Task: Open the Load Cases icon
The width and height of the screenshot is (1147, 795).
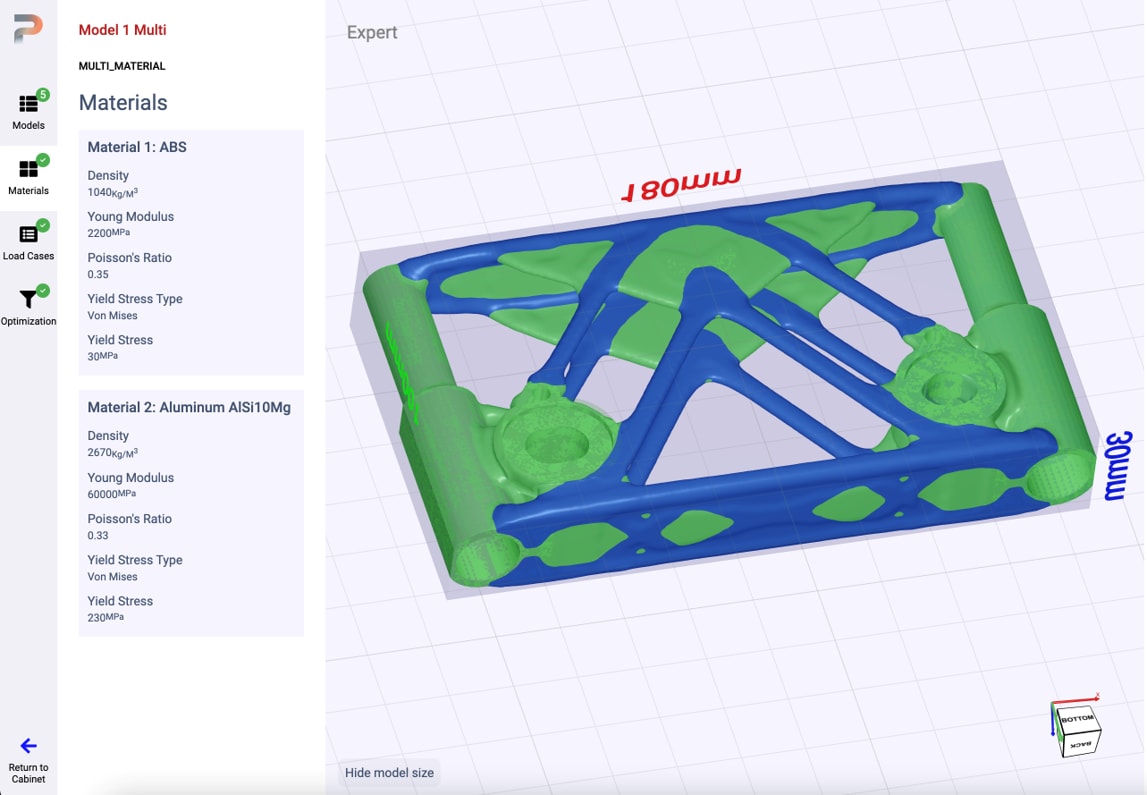Action: click(x=29, y=234)
